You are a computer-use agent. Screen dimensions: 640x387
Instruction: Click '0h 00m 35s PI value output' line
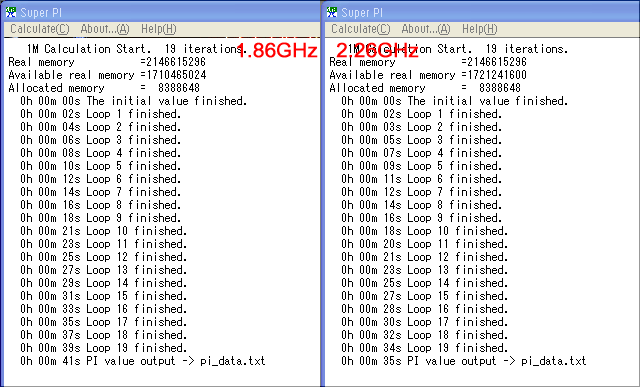464,361
